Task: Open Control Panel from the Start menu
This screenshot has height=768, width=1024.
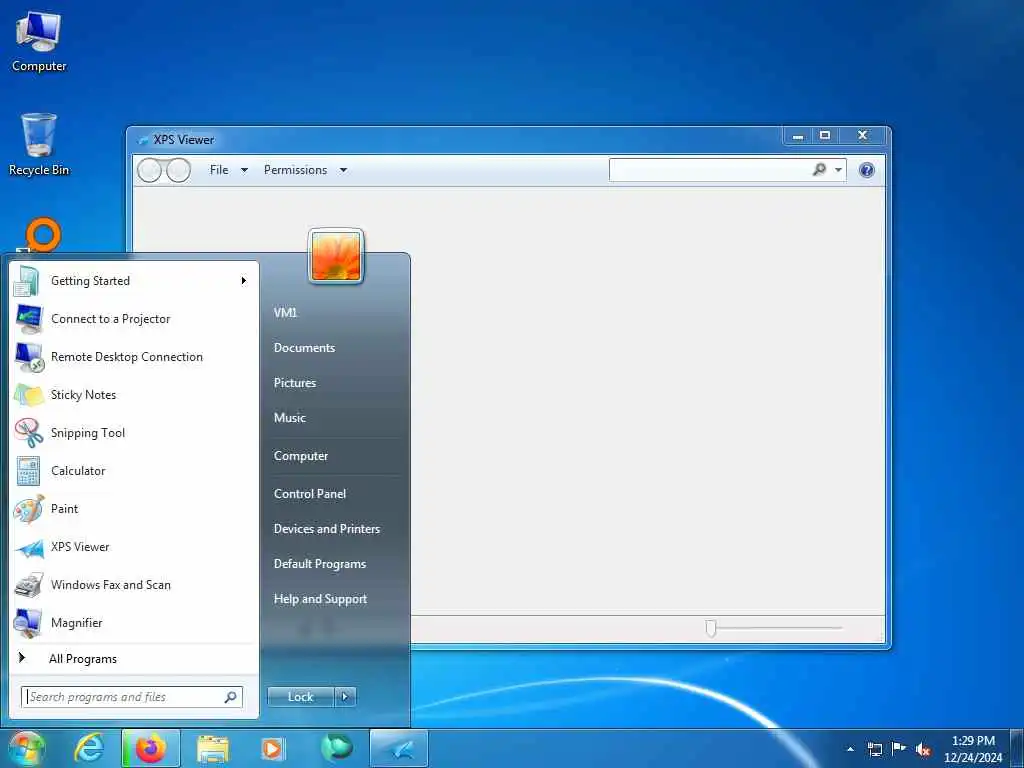Action: pos(310,494)
